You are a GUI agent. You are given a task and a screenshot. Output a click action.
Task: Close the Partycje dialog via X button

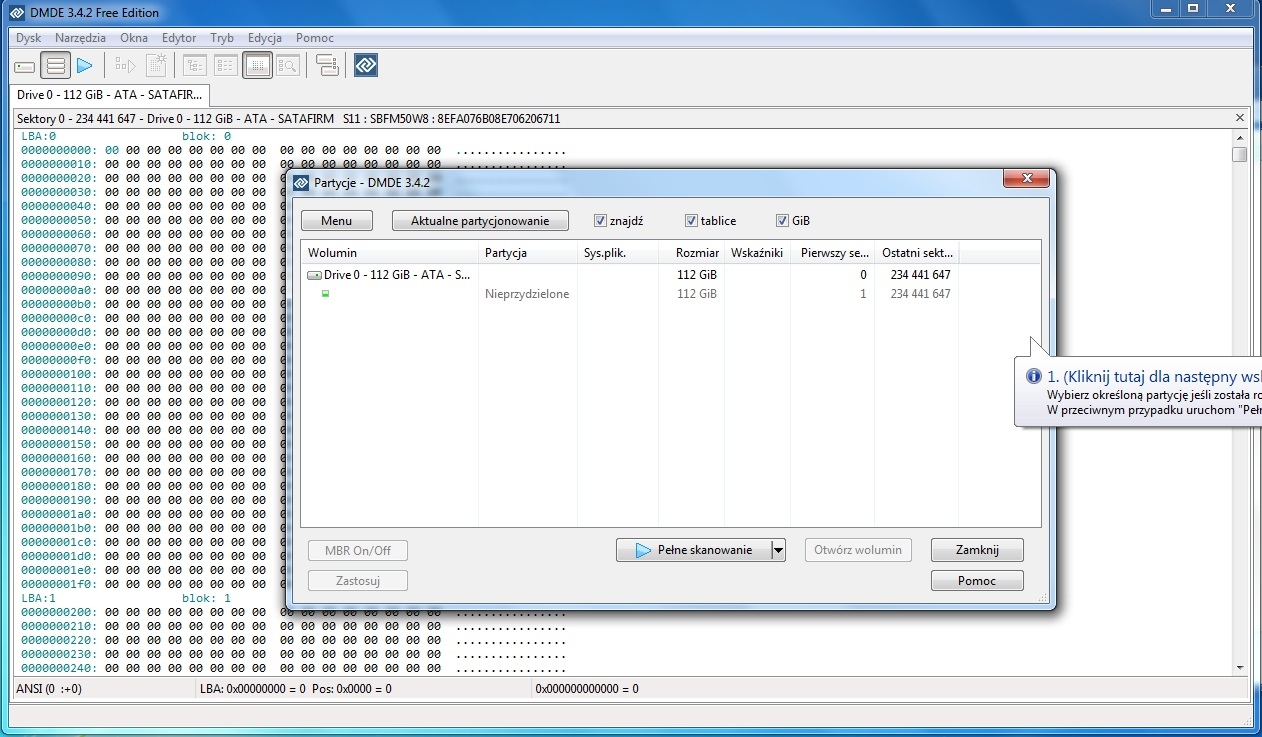pos(1026,178)
